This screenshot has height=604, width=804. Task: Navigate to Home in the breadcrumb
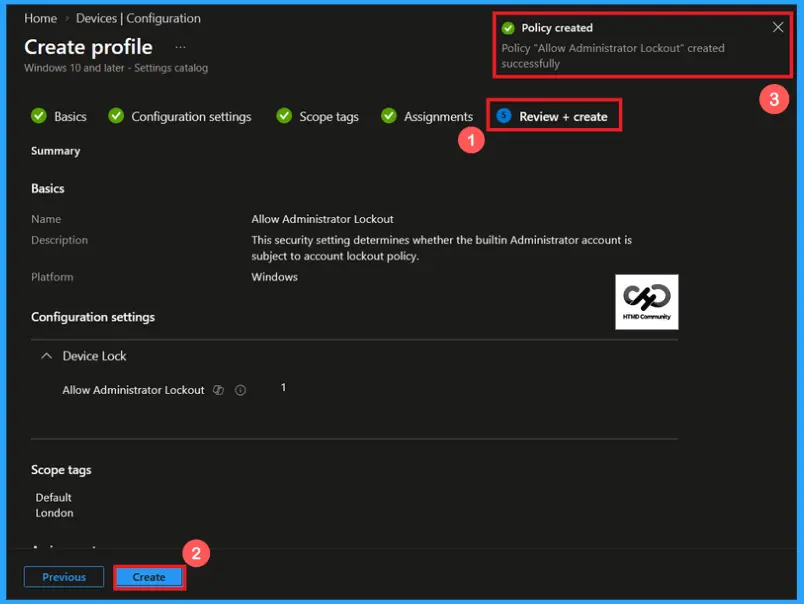tap(41, 18)
